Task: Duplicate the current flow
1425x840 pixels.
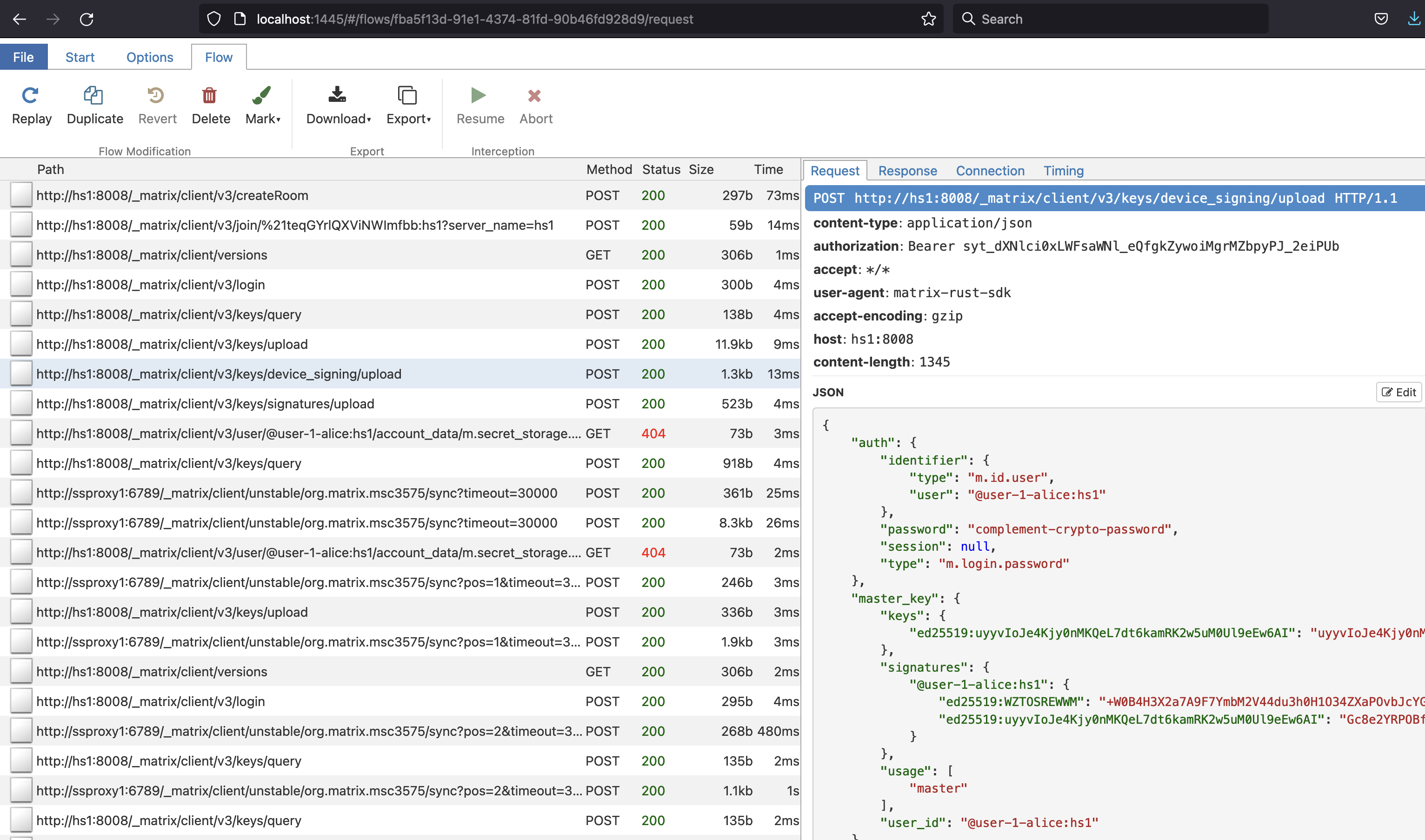Action: pyautogui.click(x=94, y=105)
